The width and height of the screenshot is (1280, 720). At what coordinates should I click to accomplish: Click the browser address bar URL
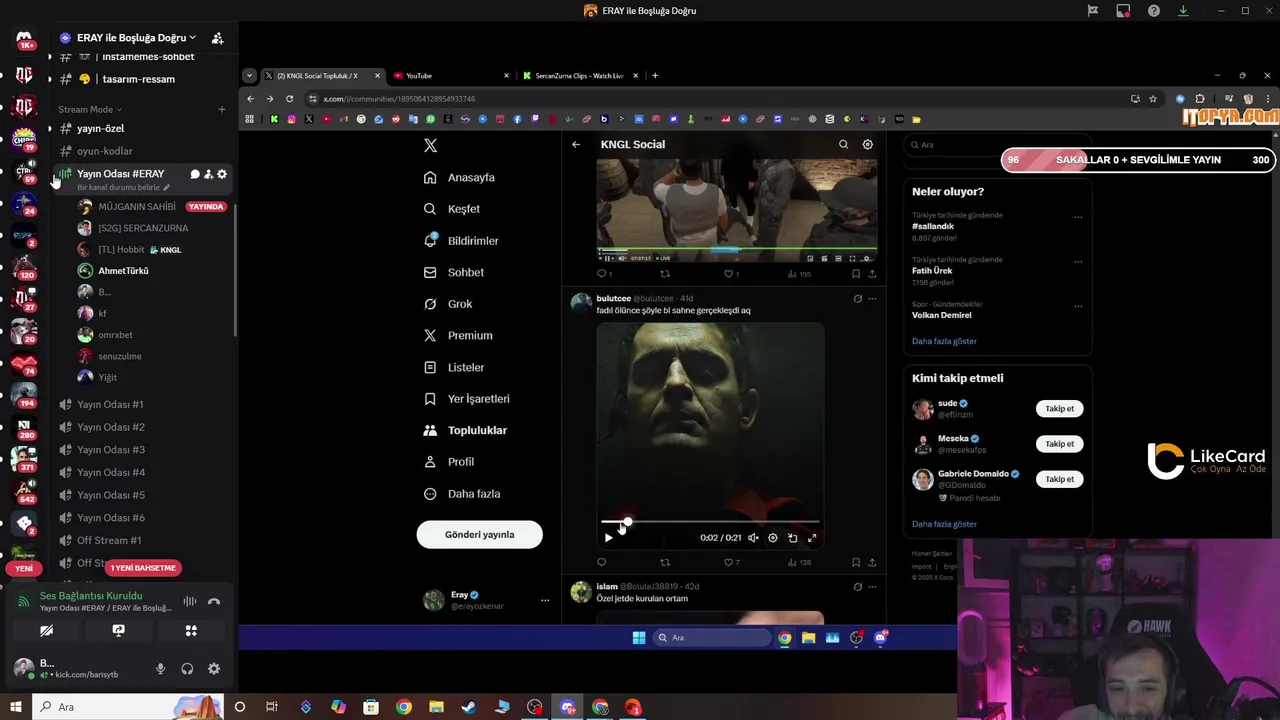(399, 99)
